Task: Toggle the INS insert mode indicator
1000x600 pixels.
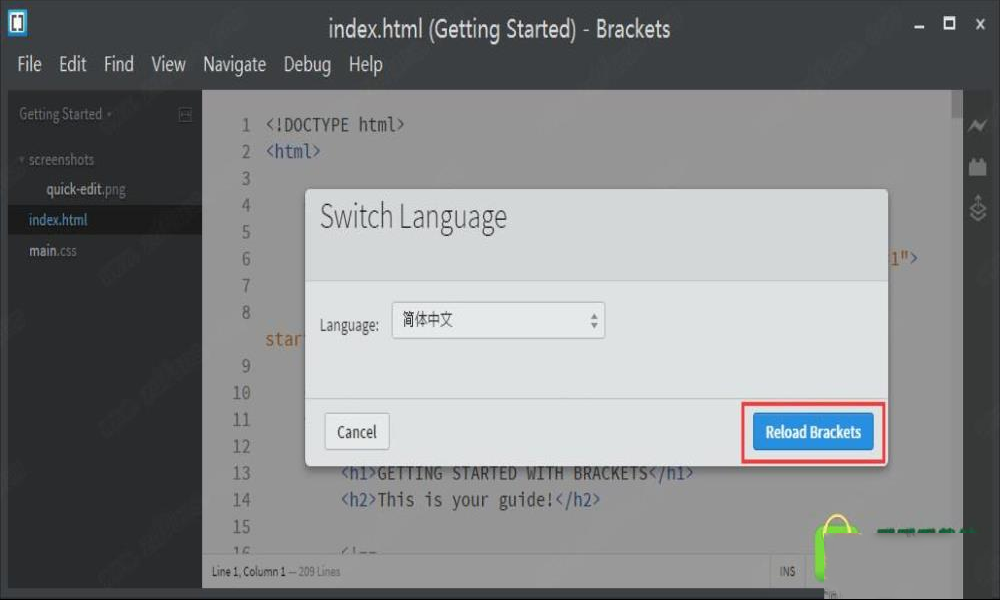Action: 788,571
